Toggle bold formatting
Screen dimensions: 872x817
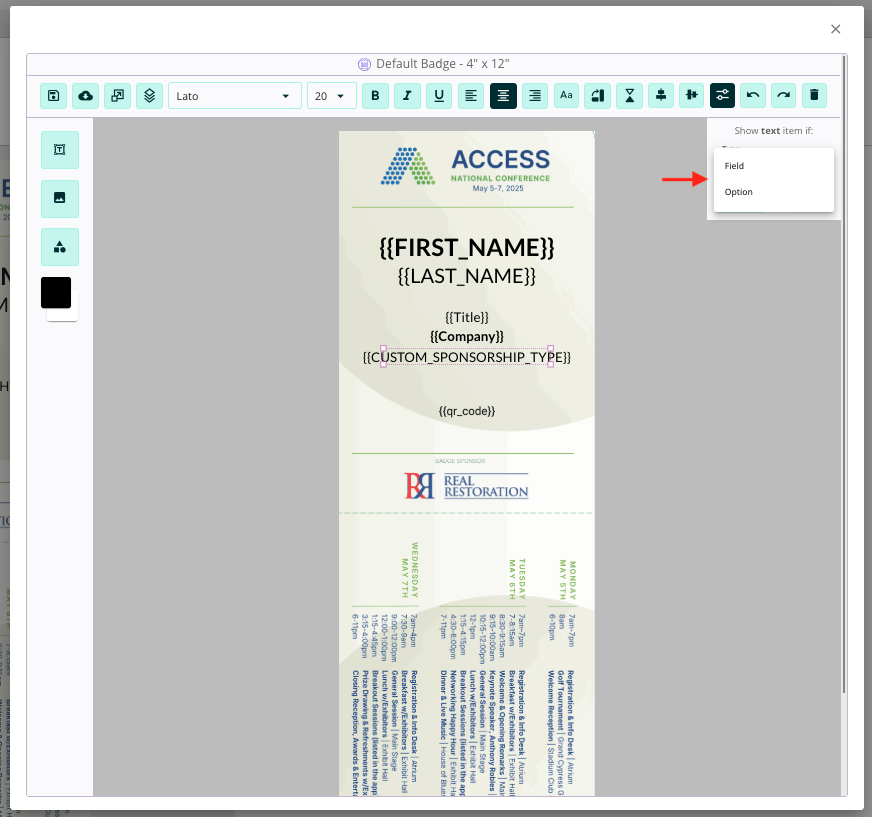[x=375, y=96]
